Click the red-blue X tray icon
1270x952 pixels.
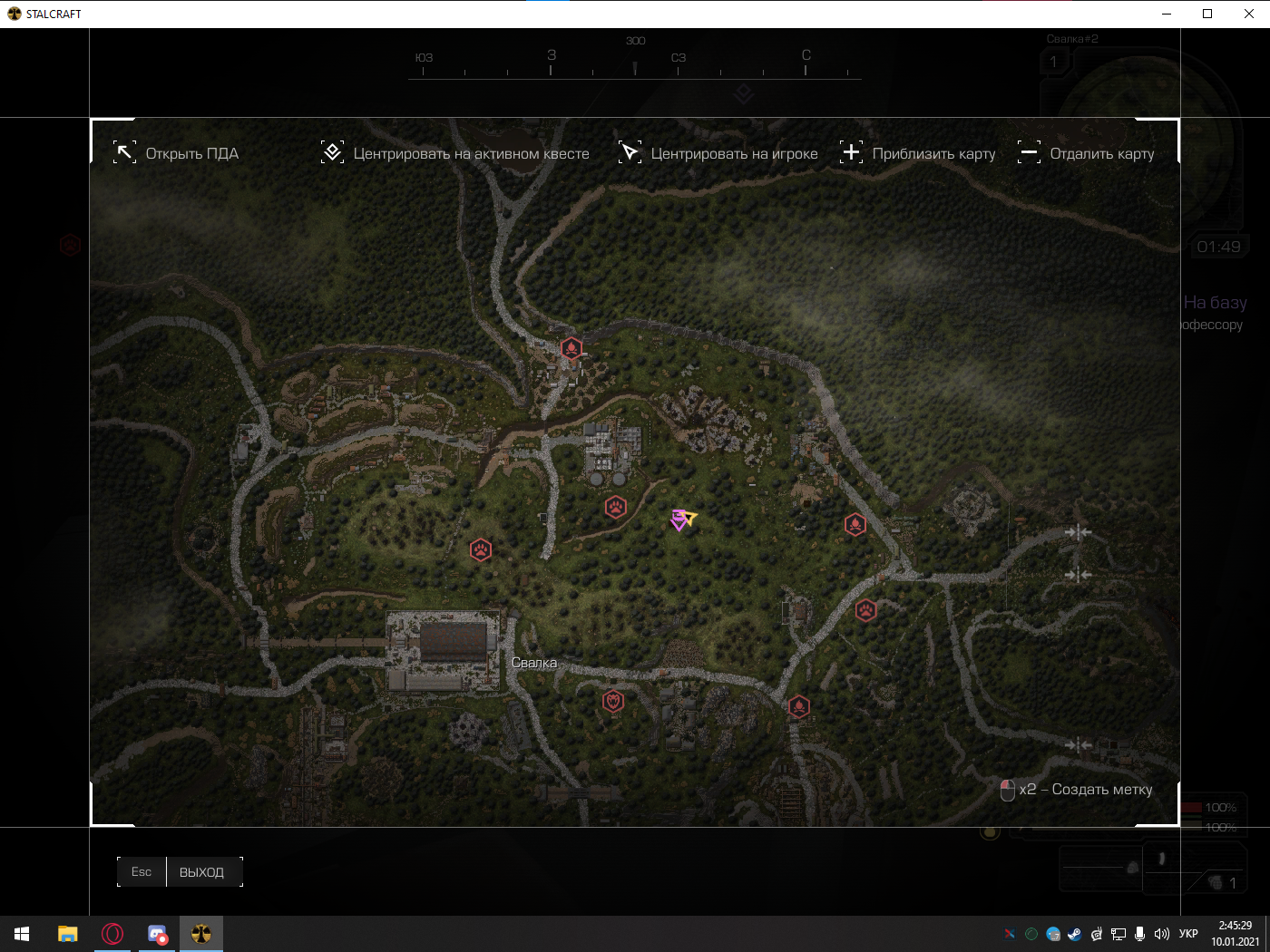(1009, 934)
